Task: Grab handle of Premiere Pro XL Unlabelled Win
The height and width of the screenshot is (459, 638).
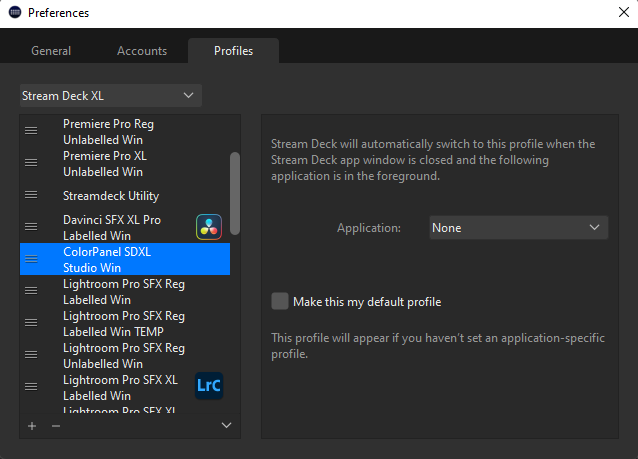Action: 31,163
